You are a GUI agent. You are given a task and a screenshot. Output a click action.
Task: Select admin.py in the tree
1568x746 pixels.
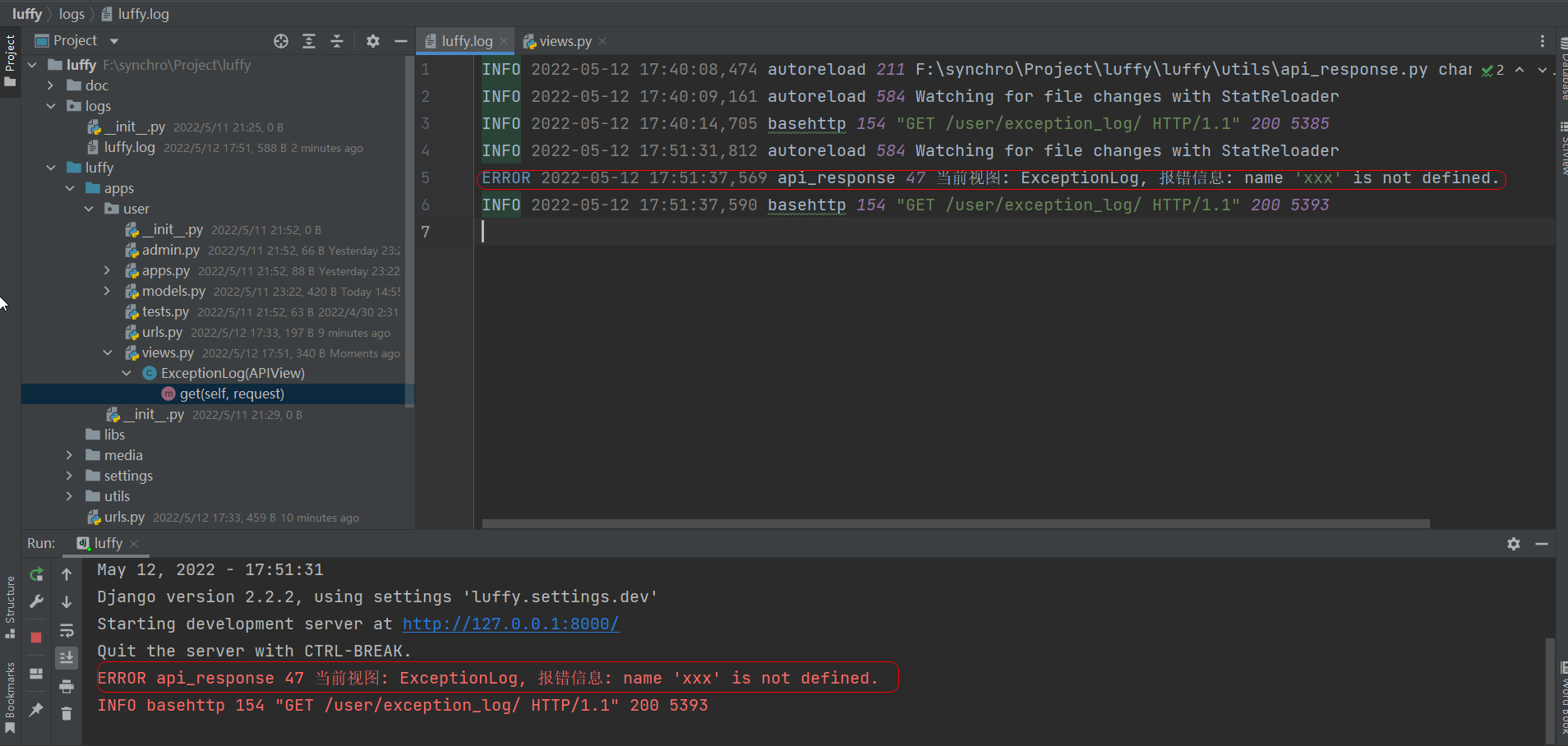[x=170, y=250]
